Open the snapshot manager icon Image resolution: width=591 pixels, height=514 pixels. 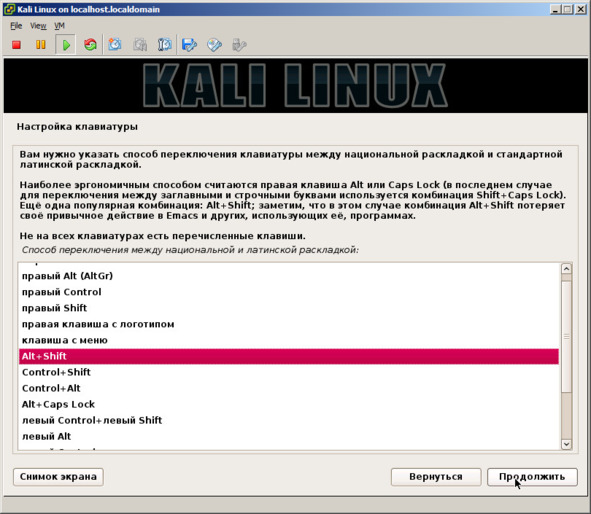tap(164, 45)
